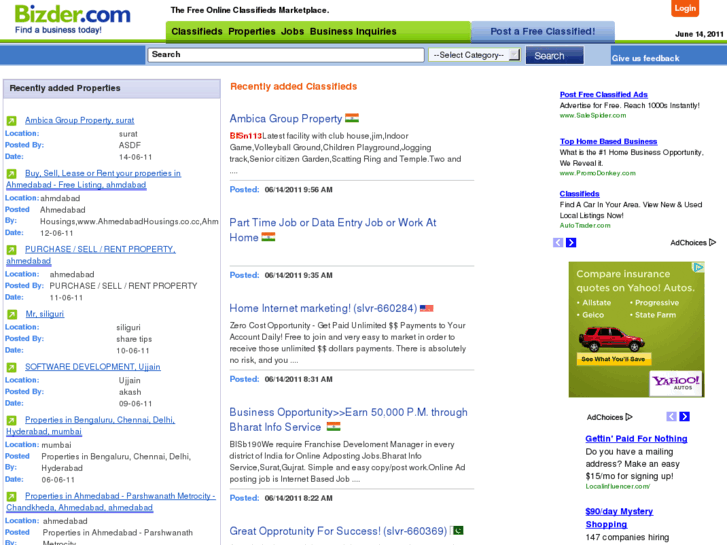Click Post Free Classified Ads ad link
This screenshot has width=727, height=545.
click(604, 95)
